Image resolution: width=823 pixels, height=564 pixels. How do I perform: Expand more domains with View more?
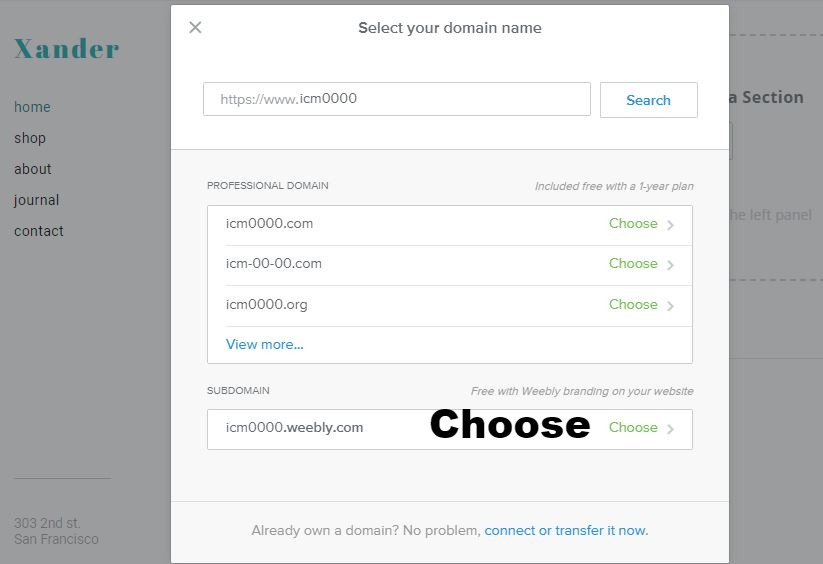click(264, 344)
